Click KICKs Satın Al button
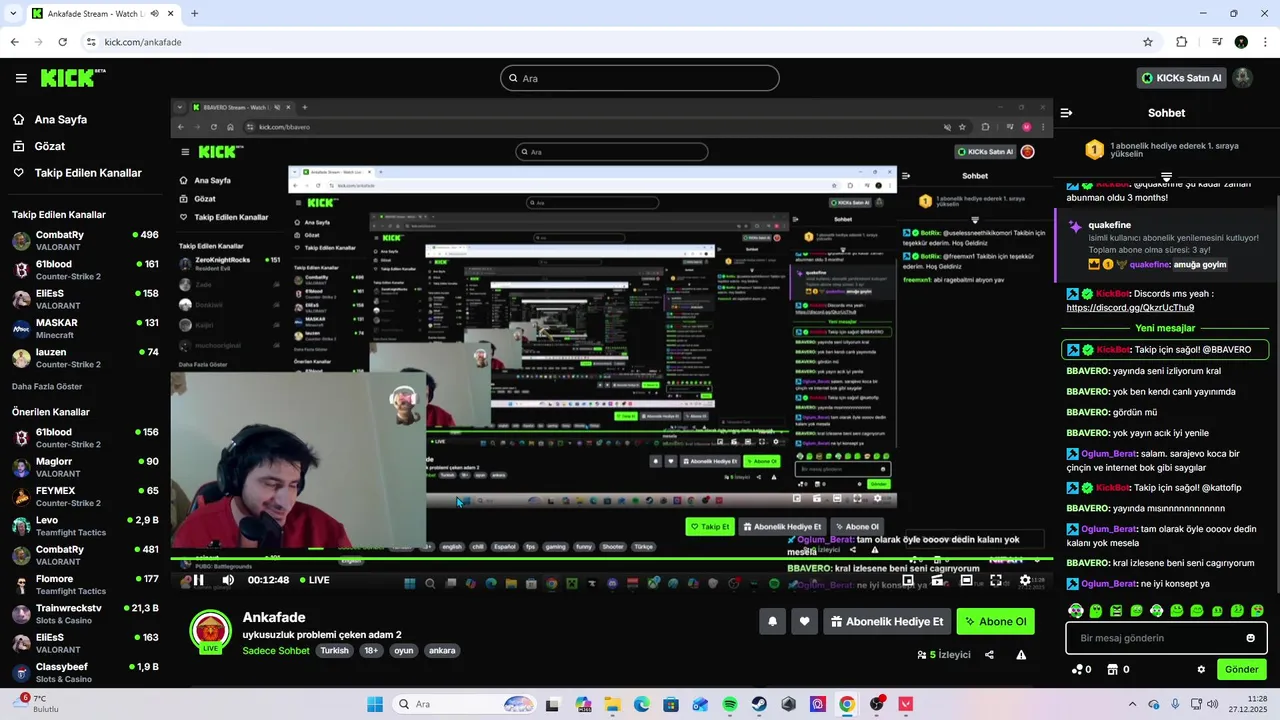 coord(1181,78)
